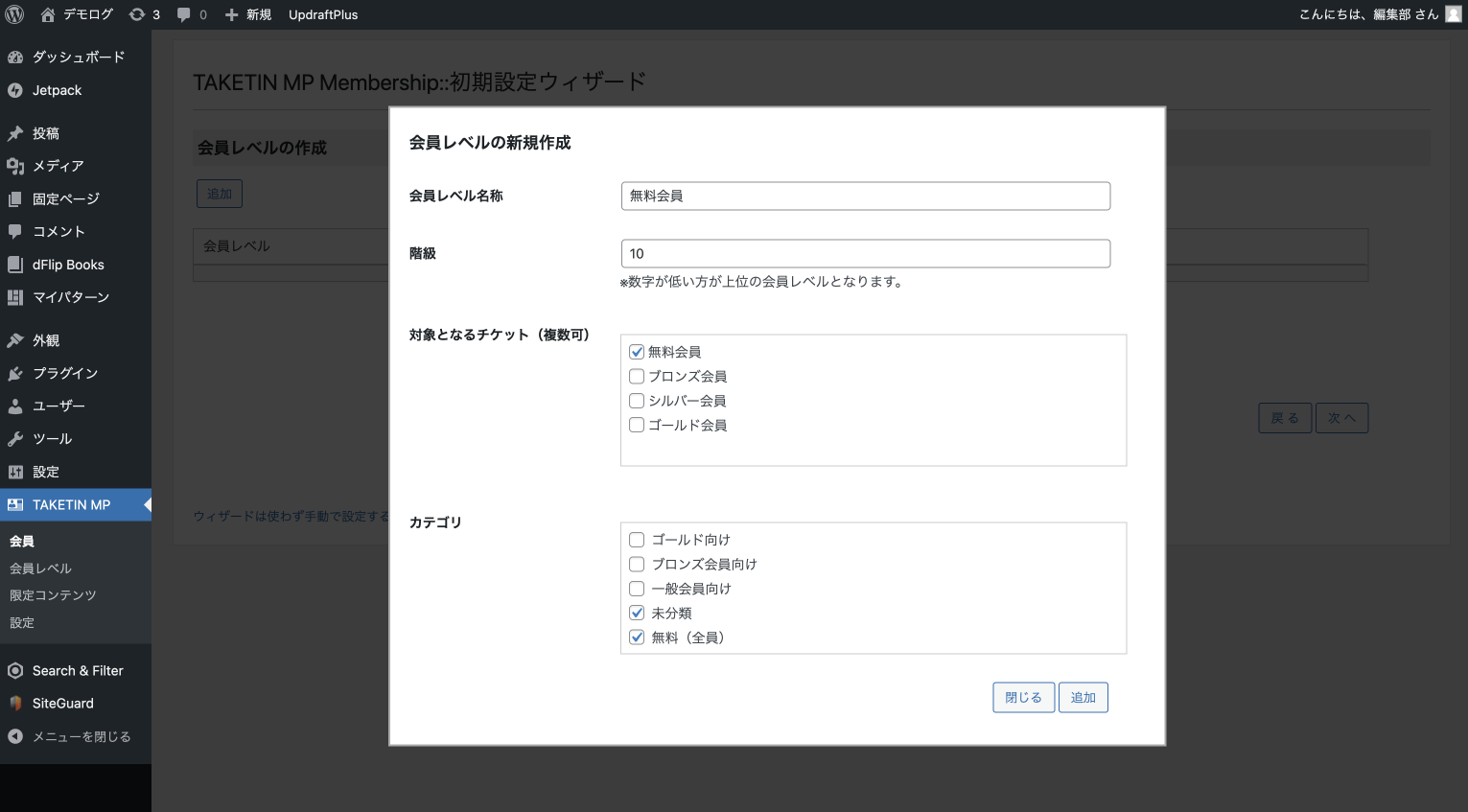The image size is (1468, 812).
Task: Check the ゴールド向け category checkbox
Action: [x=637, y=540]
